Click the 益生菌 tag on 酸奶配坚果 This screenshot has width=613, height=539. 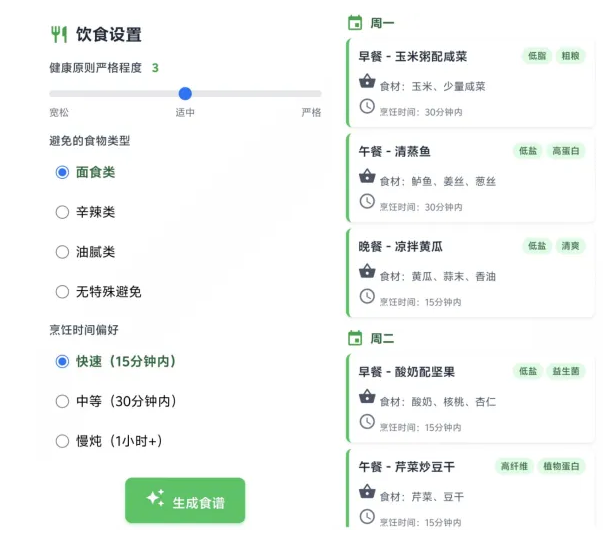(x=567, y=371)
